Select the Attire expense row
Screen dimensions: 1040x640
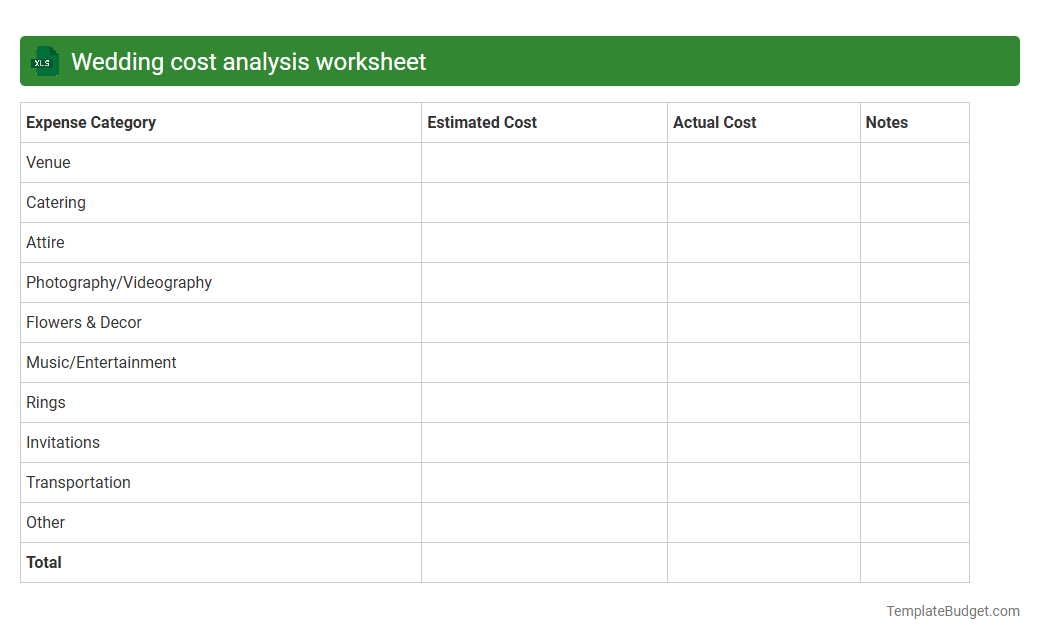[45, 242]
